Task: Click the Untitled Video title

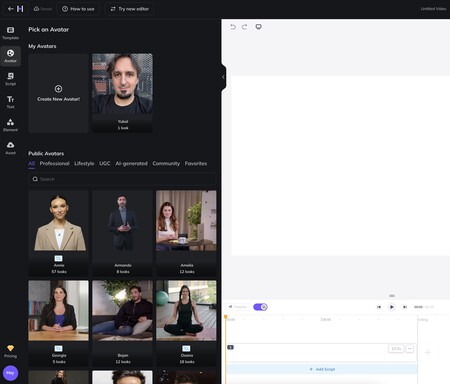Action: (x=433, y=9)
